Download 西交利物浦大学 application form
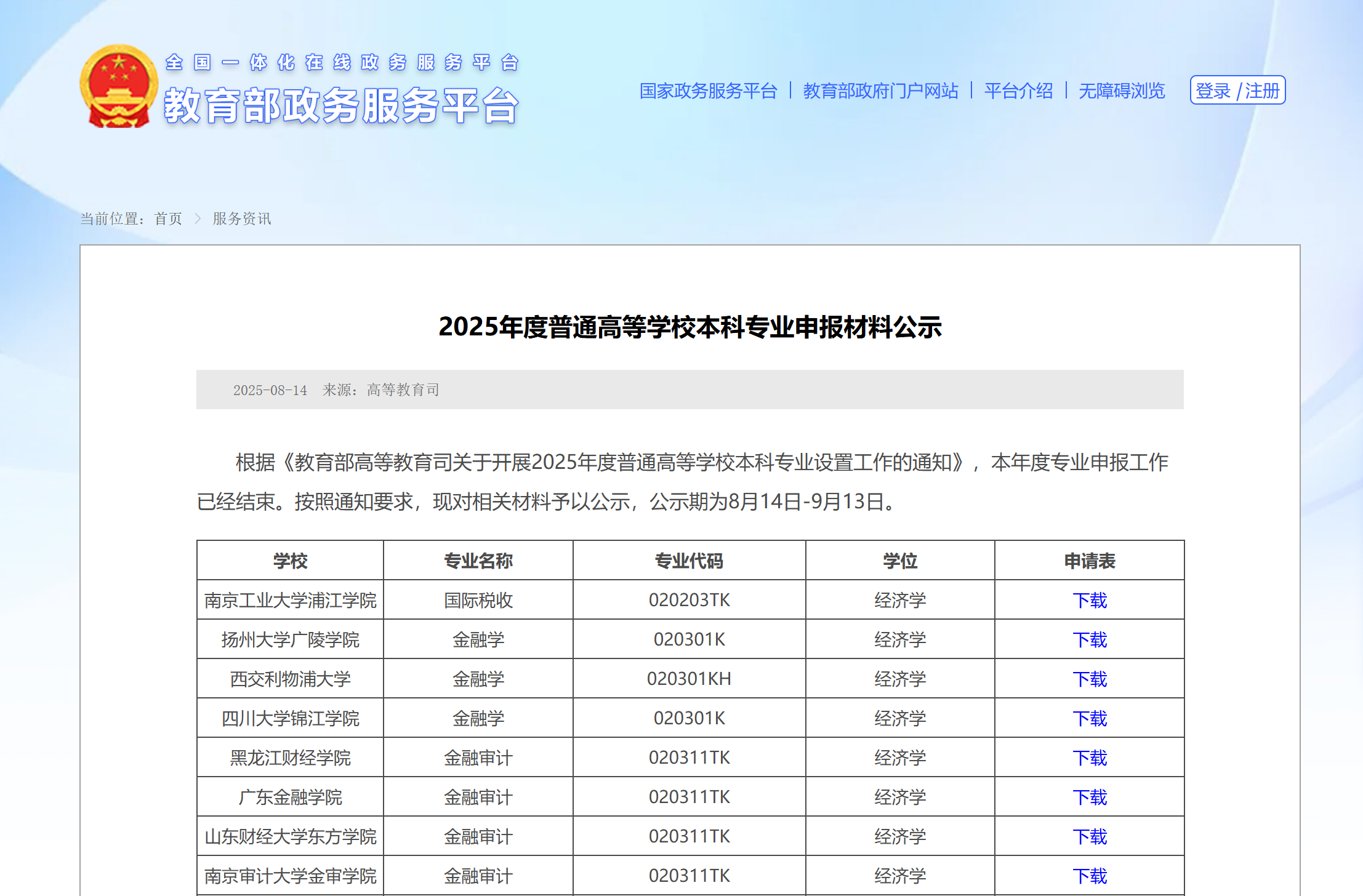The width and height of the screenshot is (1363, 896). pos(1089,679)
